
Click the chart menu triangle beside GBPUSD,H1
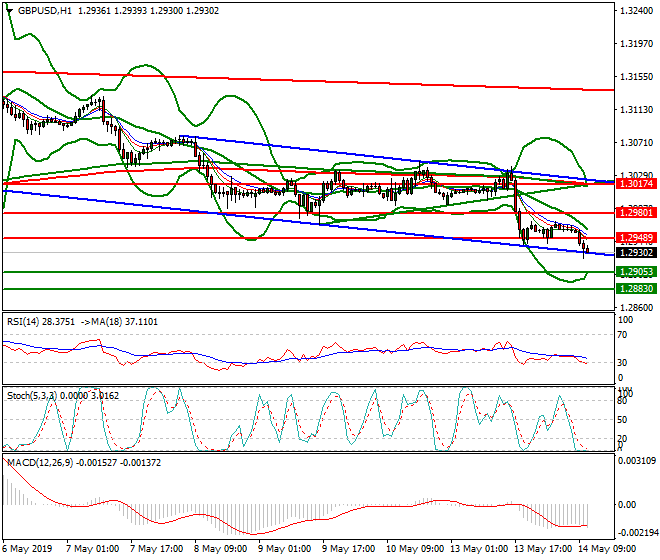pyautogui.click(x=9, y=11)
